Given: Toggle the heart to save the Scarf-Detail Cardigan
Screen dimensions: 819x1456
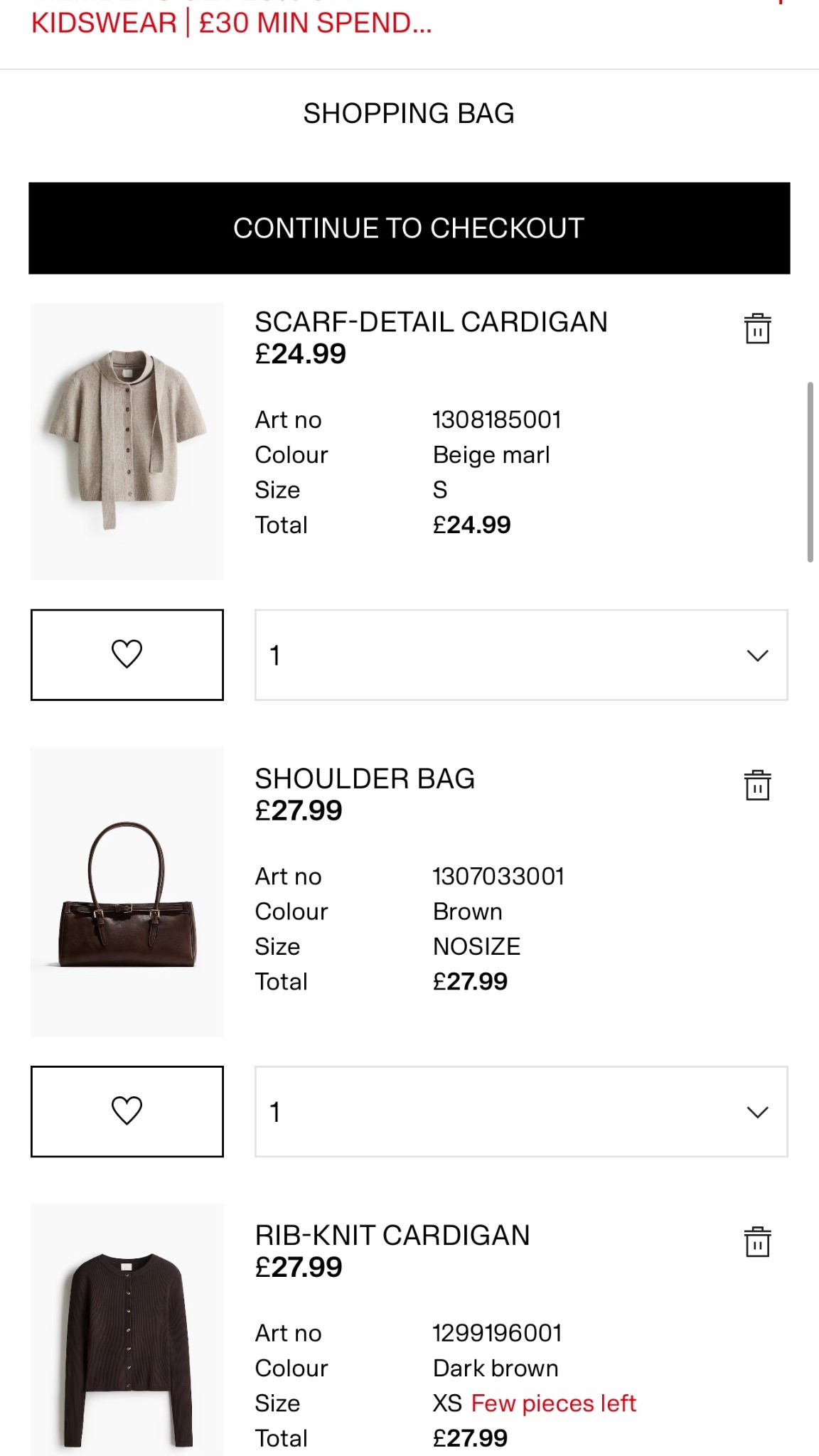Looking at the screenshot, I should point(127,655).
